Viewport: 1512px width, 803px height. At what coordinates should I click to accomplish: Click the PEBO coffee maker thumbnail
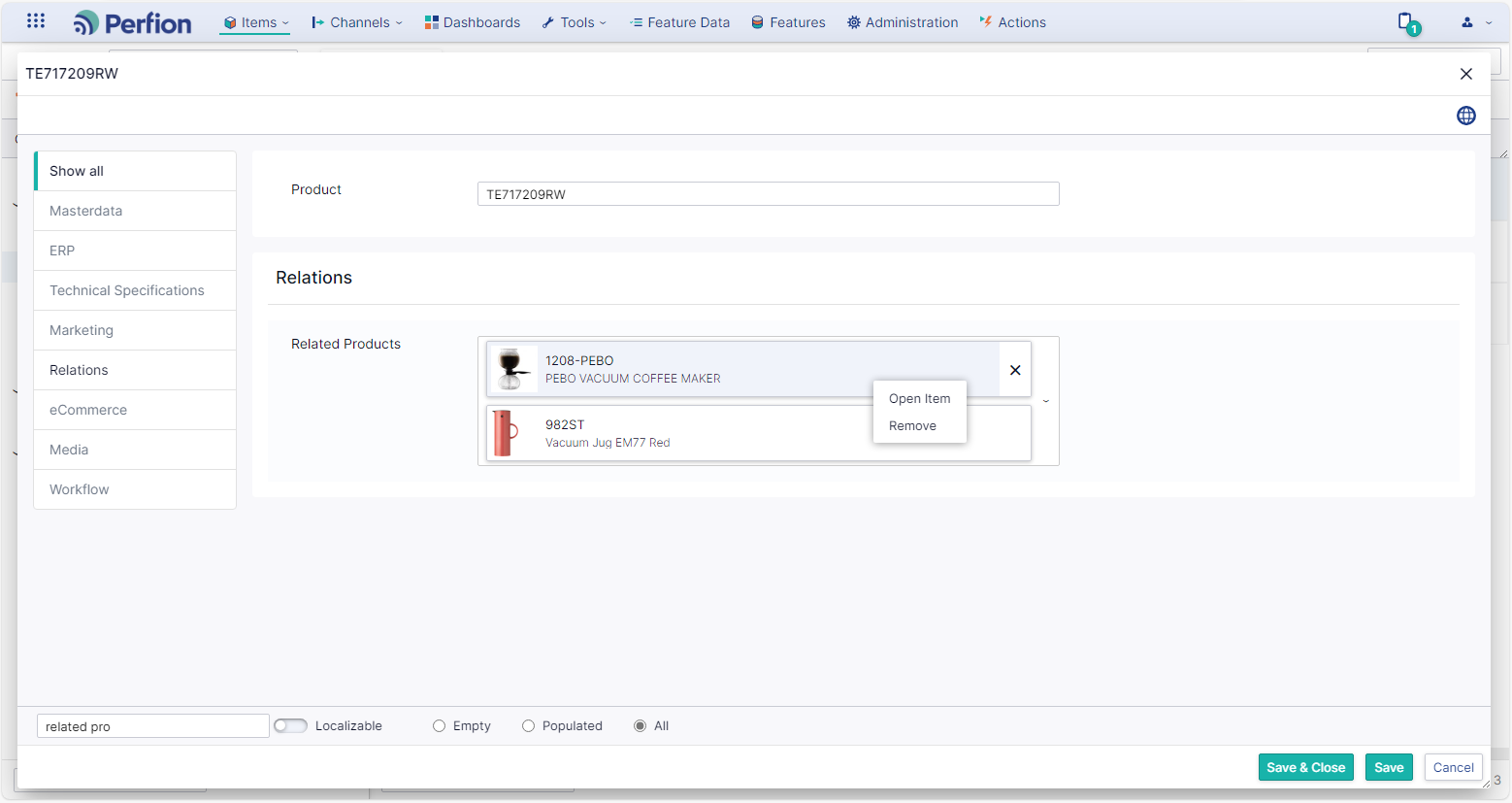(513, 369)
